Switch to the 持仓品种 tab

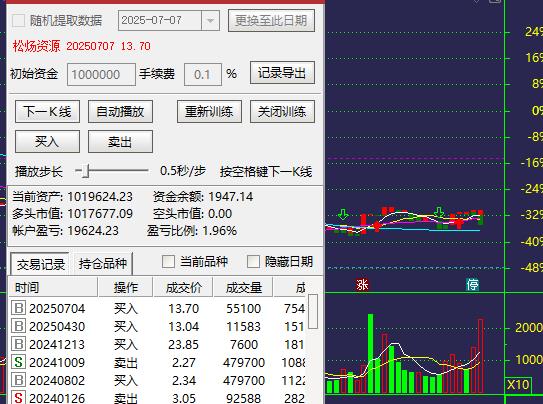pos(103,264)
